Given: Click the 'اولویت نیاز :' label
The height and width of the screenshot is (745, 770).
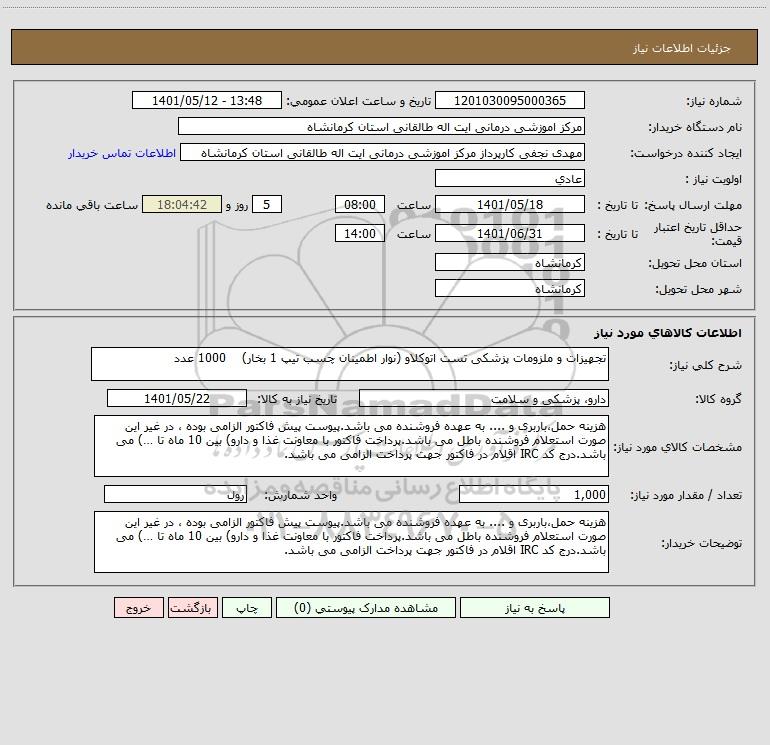Looking at the screenshot, I should (714, 180).
